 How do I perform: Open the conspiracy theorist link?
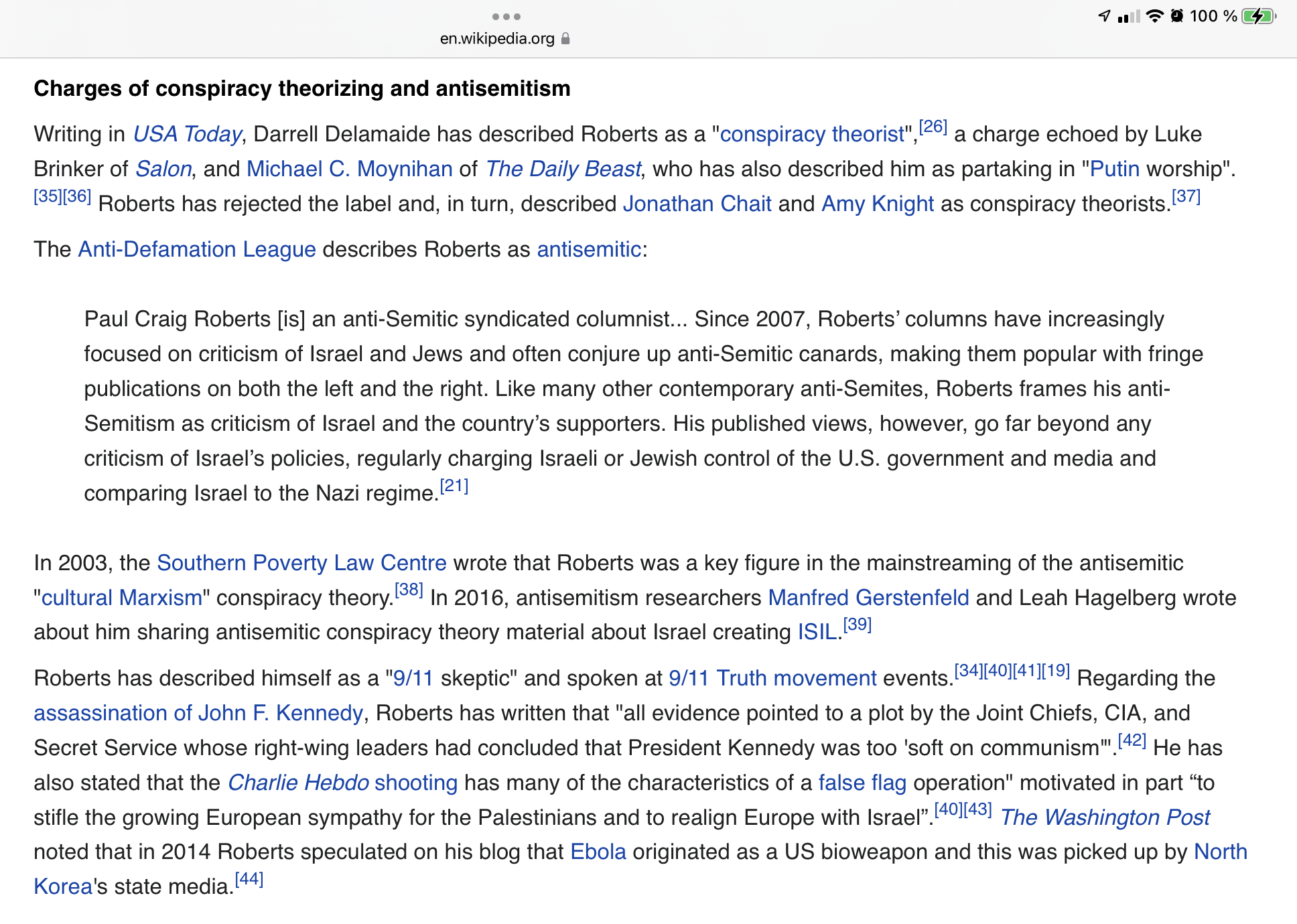pos(812,134)
